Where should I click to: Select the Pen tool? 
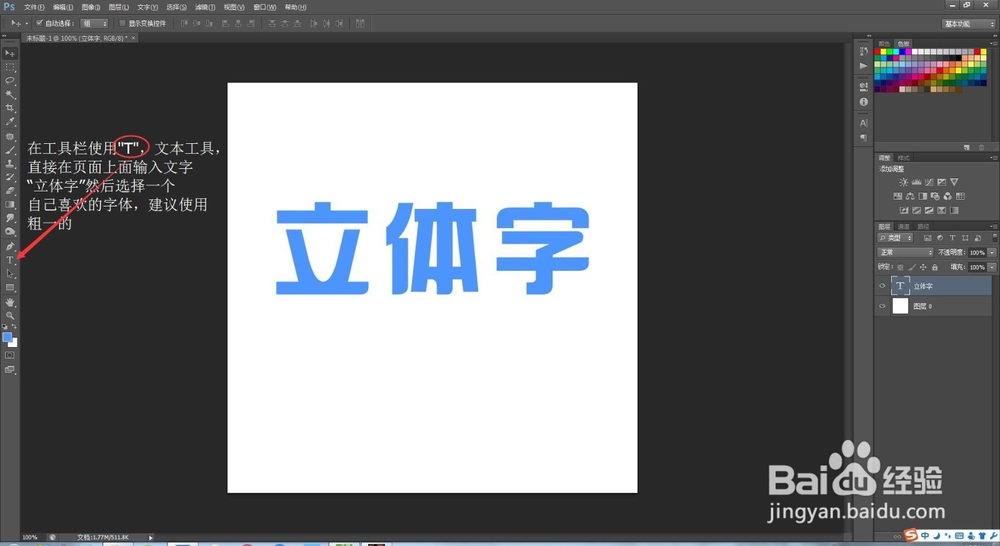click(x=10, y=246)
